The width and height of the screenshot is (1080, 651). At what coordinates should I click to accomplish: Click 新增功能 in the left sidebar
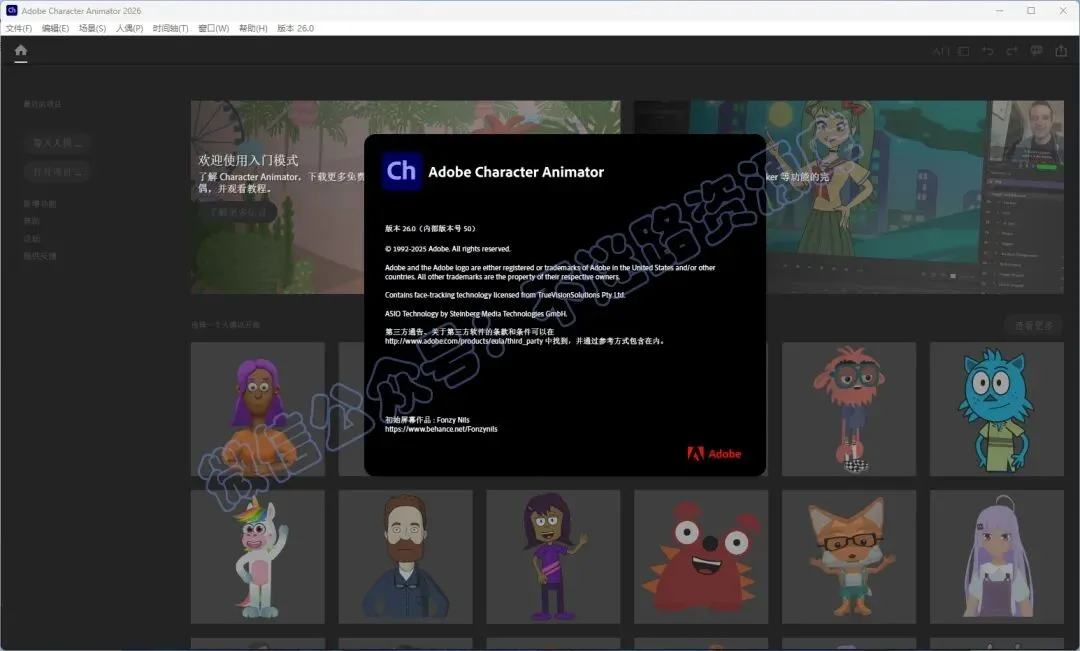(x=40, y=204)
